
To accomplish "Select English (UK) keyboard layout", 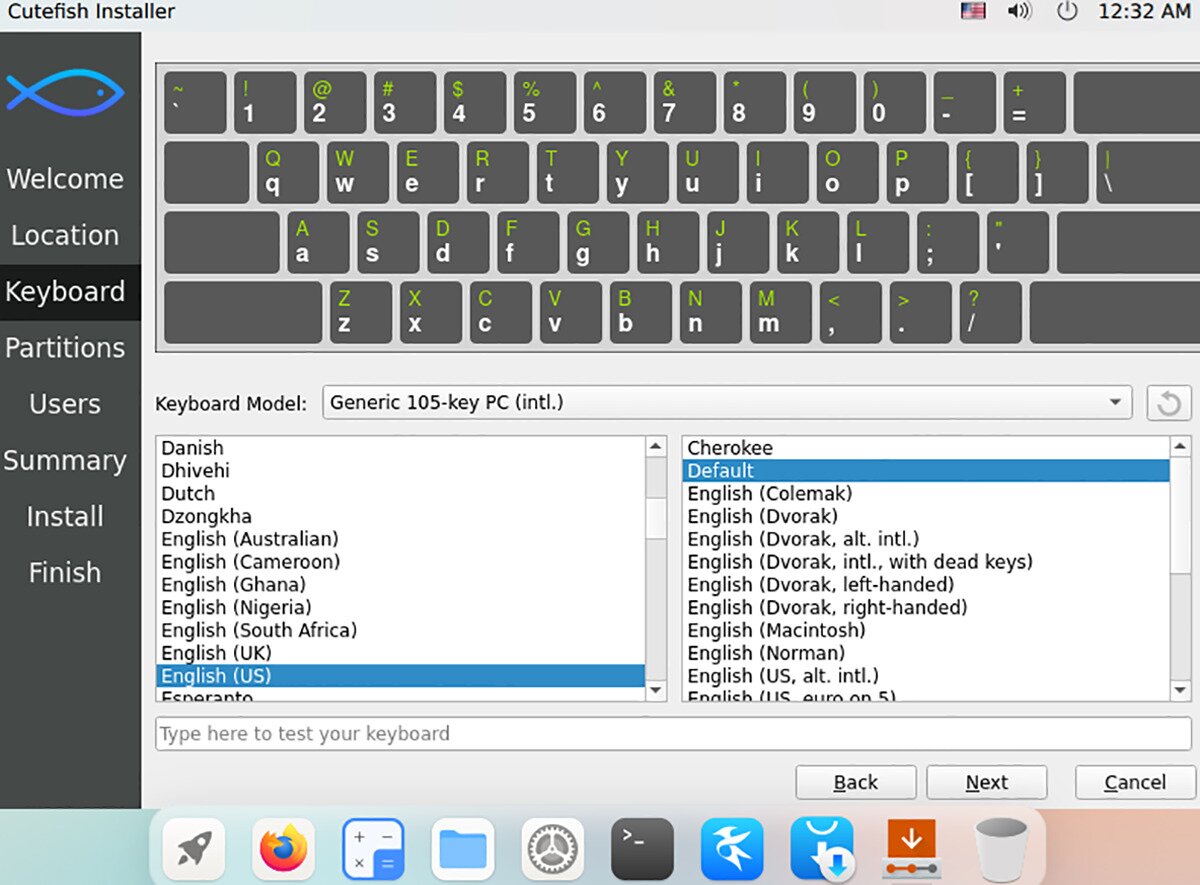I will tap(216, 652).
